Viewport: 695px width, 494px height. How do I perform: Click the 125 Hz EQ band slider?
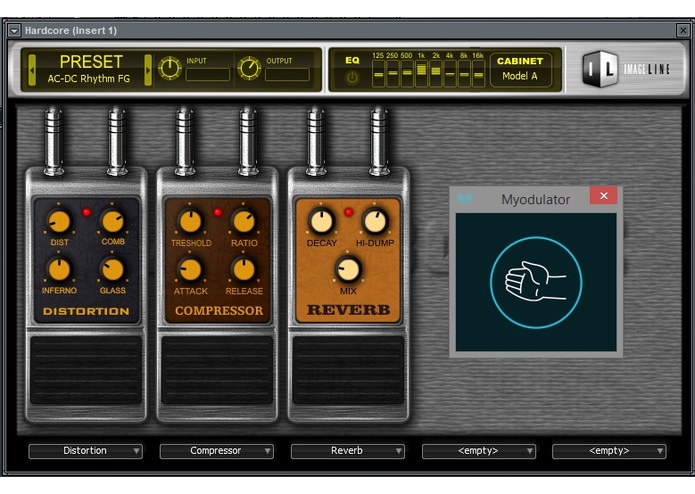pyautogui.click(x=378, y=74)
